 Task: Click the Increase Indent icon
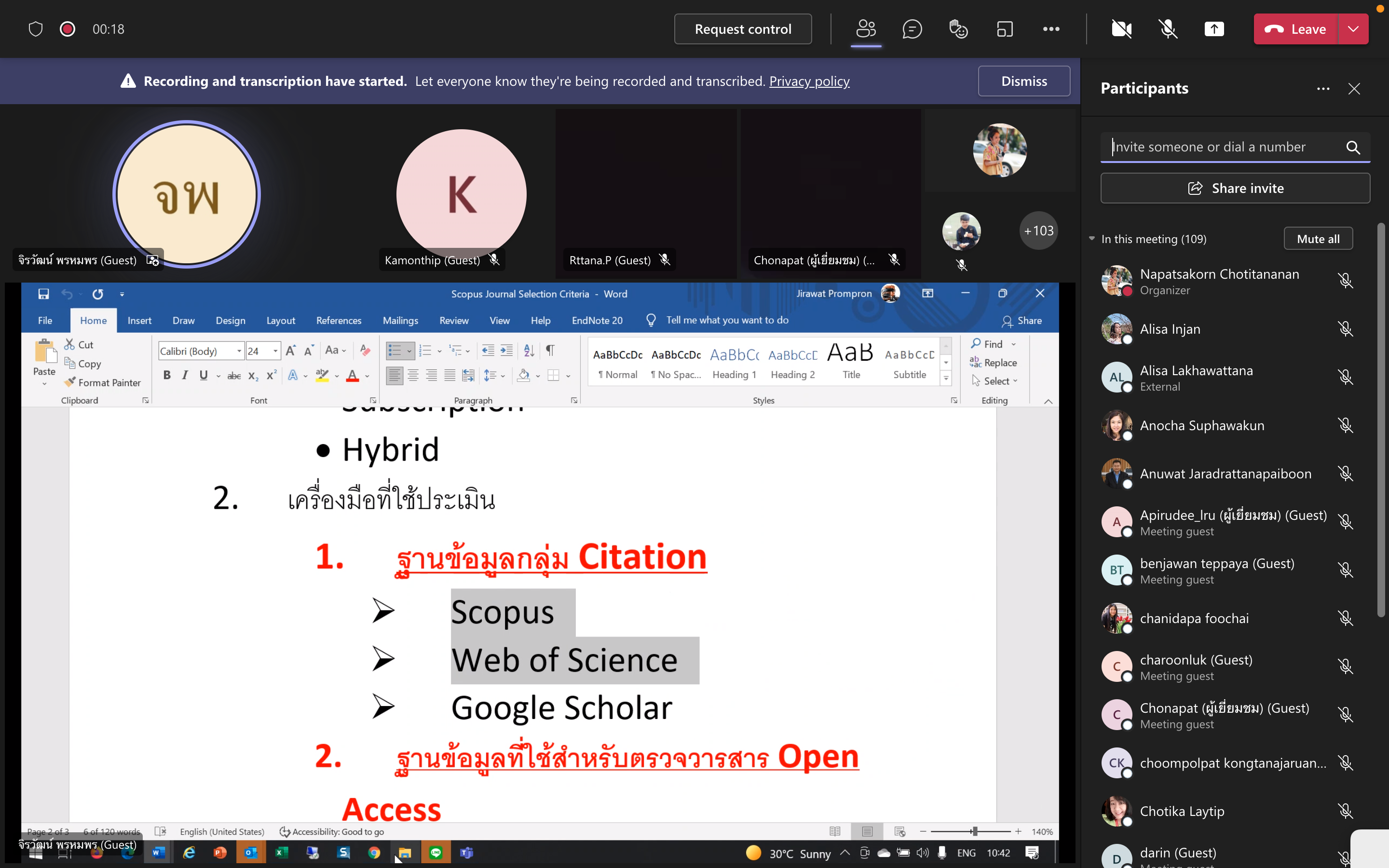tap(507, 350)
